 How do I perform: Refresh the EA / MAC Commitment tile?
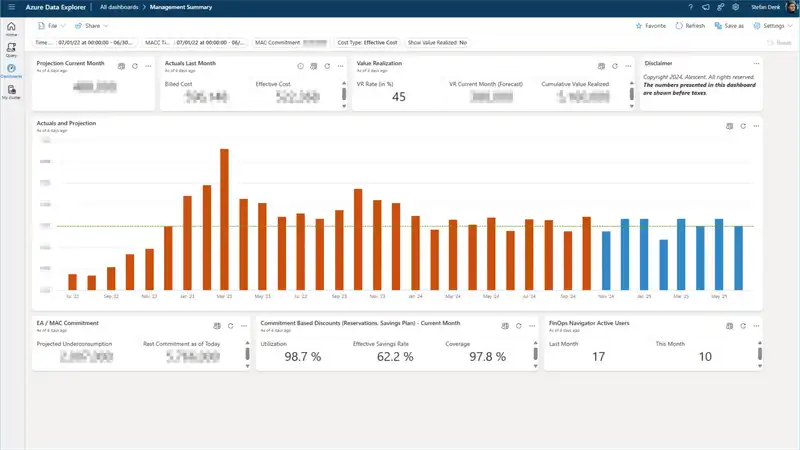point(230,325)
